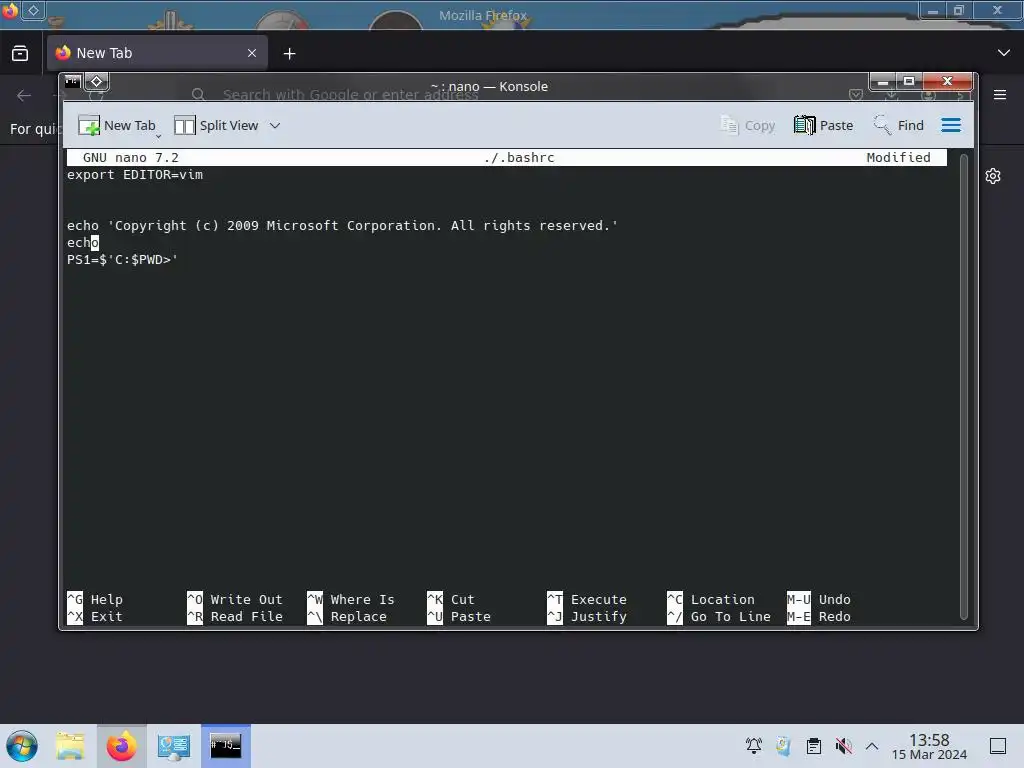Click the New Tab button in Konsole
Image resolution: width=1024 pixels, height=768 pixels.
118,125
